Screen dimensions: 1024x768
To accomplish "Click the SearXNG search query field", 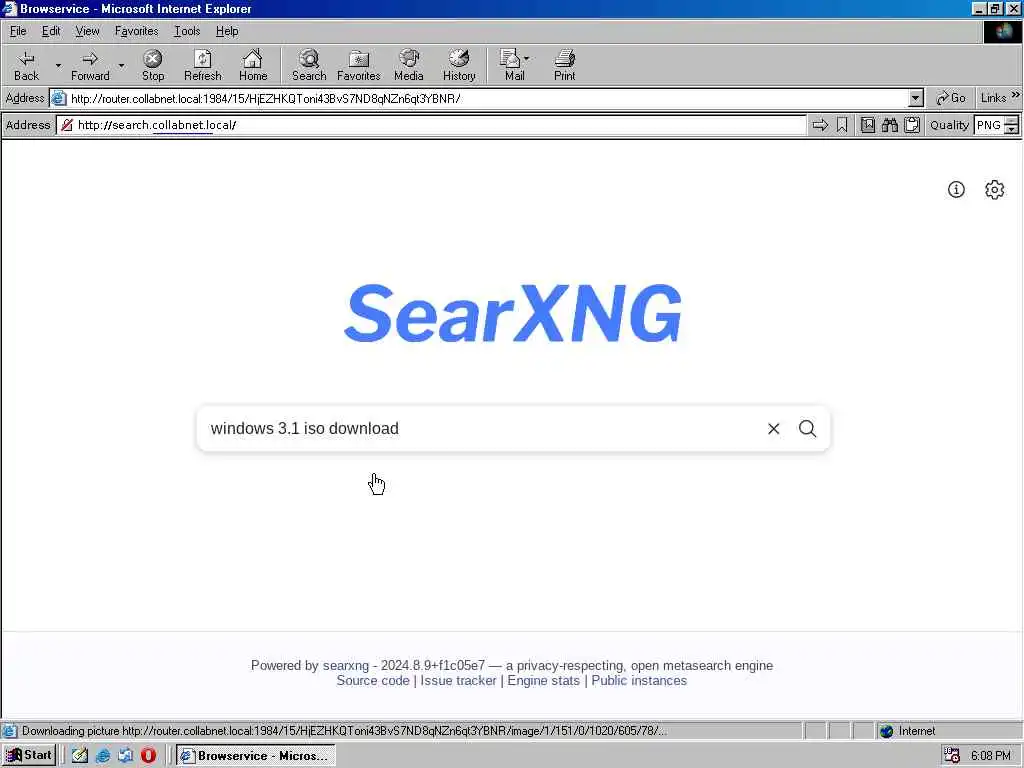I will (483, 428).
